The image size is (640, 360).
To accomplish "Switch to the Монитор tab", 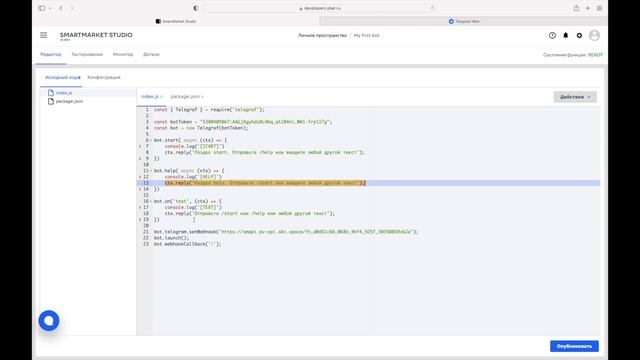I will point(123,55).
